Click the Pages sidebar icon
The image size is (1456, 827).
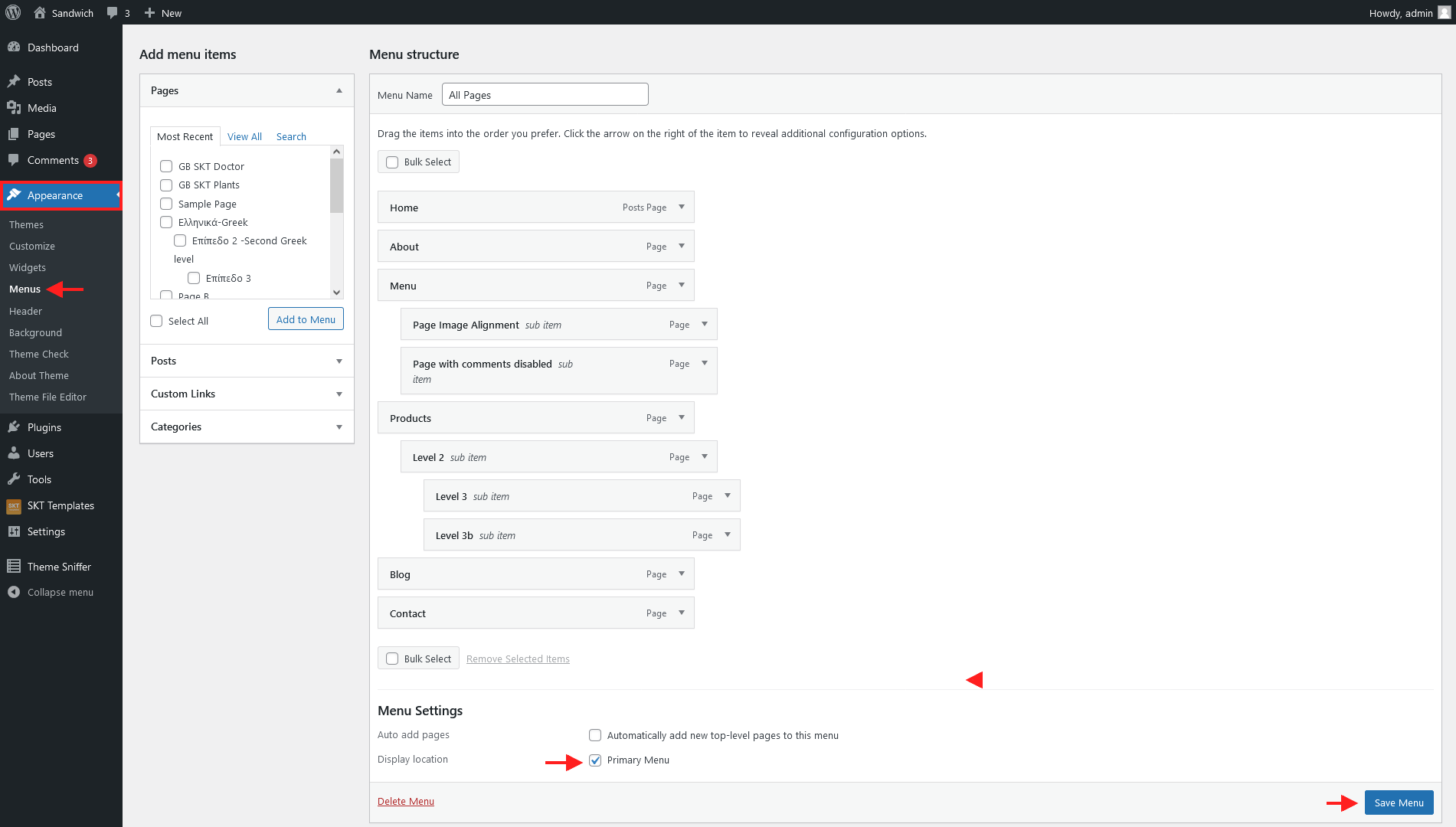[x=14, y=134]
